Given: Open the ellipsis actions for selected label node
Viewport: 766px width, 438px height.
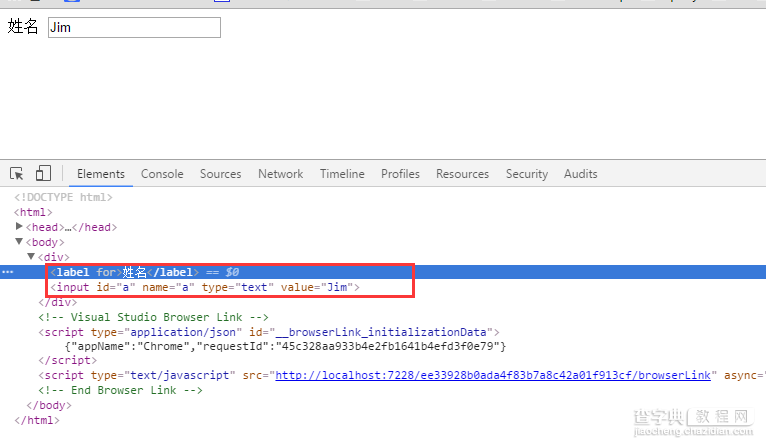Looking at the screenshot, I should point(7,271).
